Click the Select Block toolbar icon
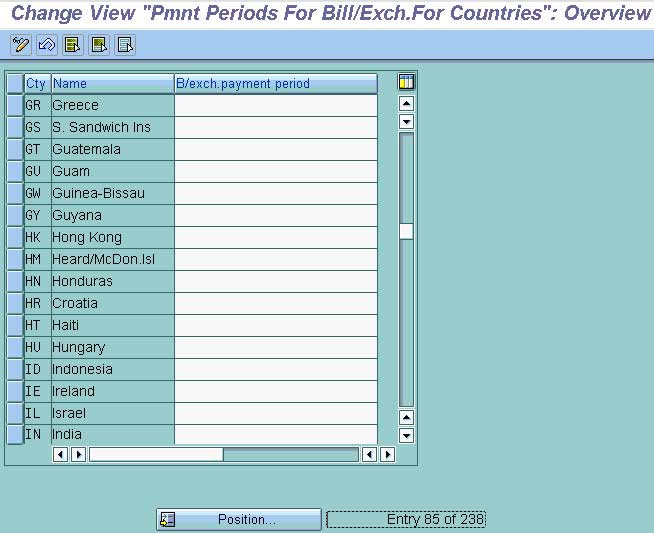This screenshot has width=654, height=533. click(99, 45)
